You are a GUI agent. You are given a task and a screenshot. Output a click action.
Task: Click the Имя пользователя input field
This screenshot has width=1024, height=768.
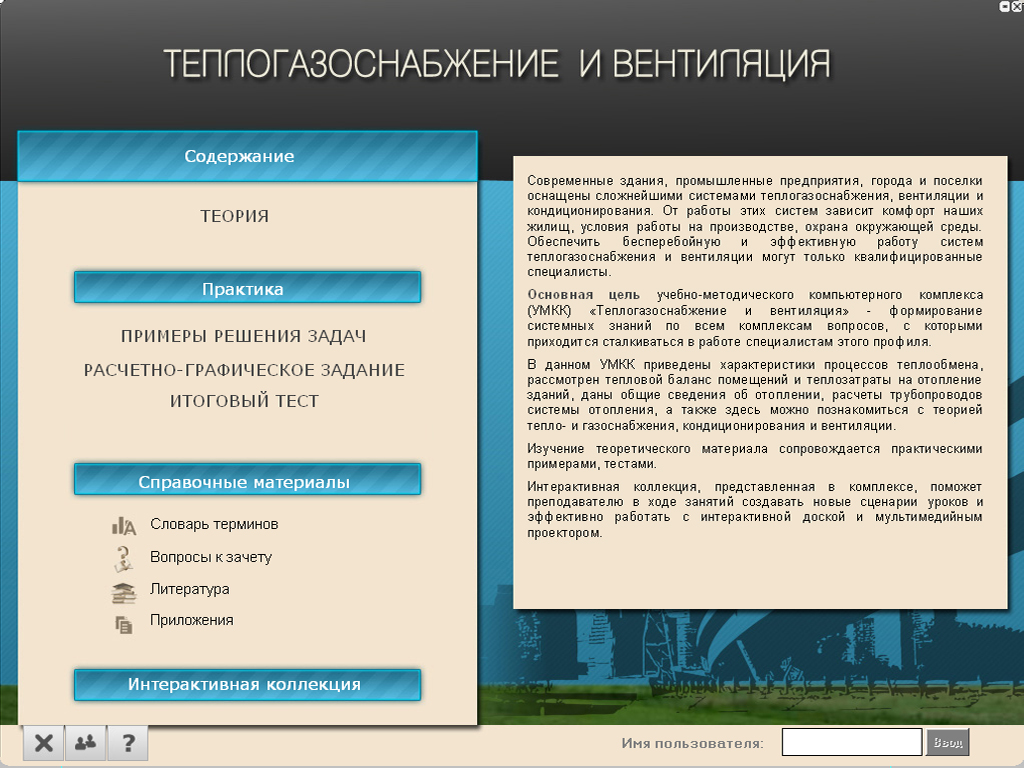(x=851, y=742)
